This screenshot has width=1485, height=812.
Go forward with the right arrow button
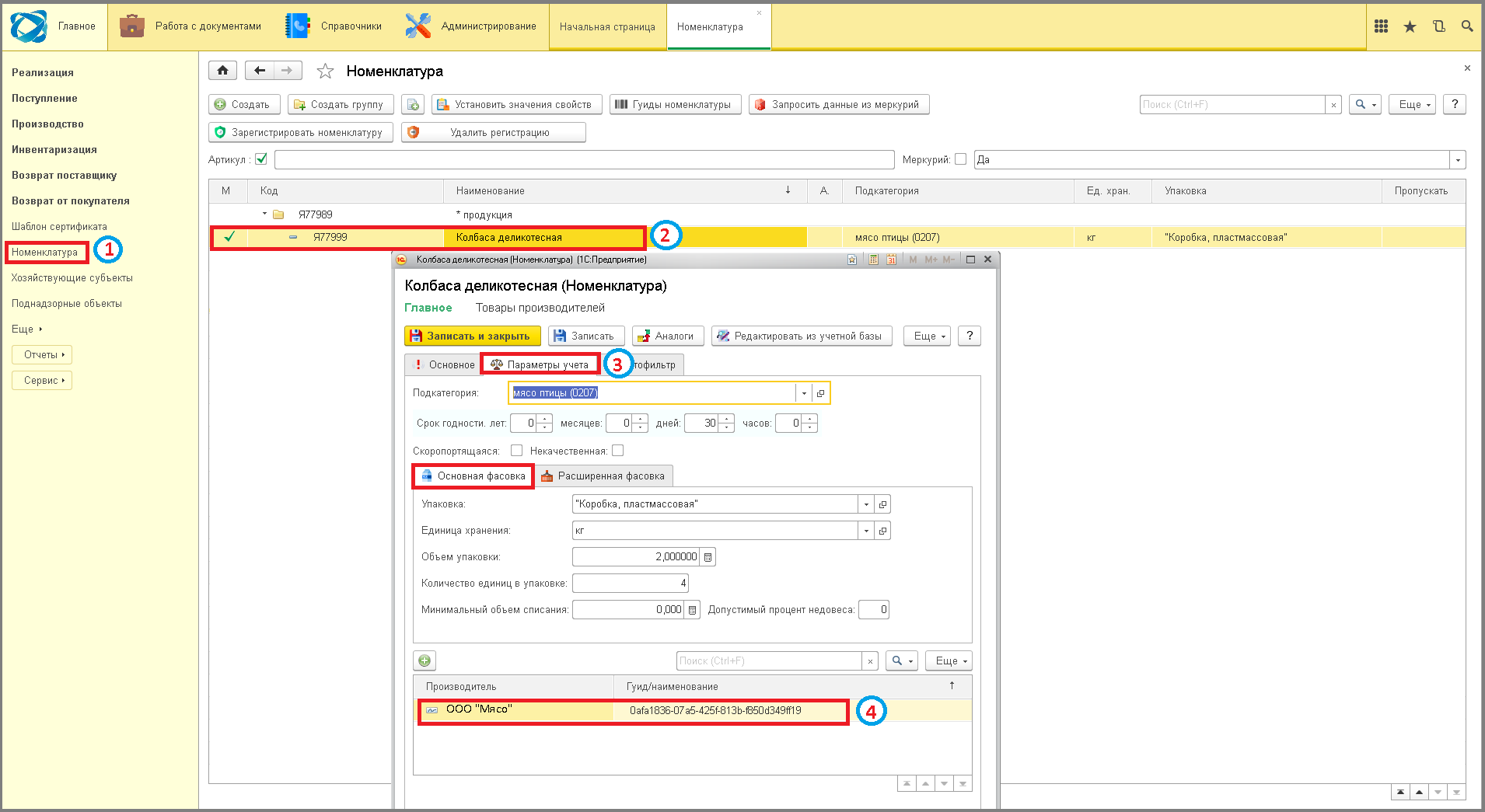[287, 71]
